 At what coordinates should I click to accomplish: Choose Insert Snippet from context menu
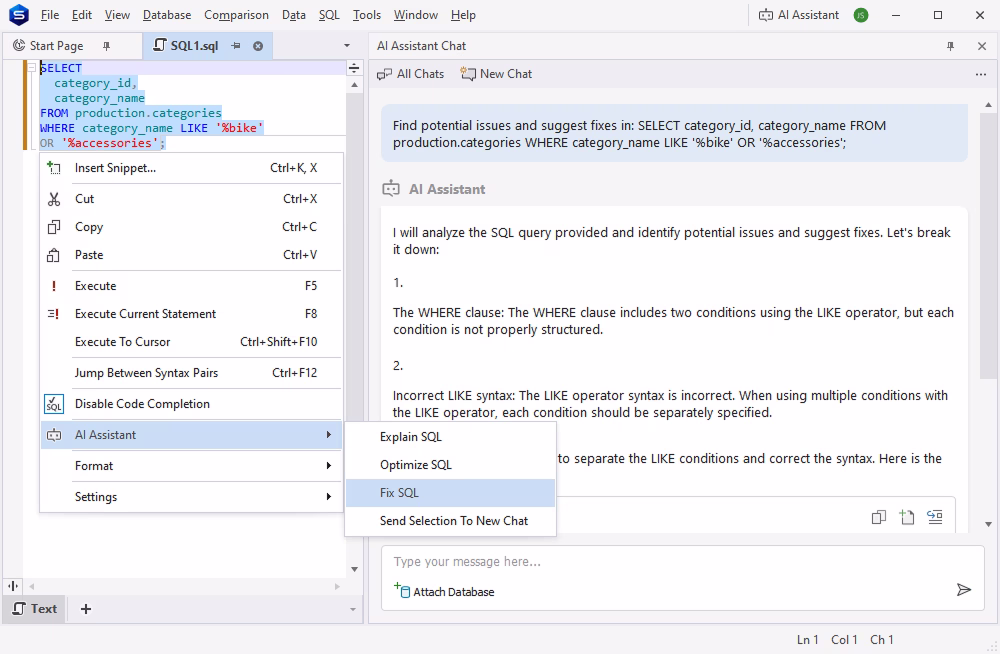191,168
